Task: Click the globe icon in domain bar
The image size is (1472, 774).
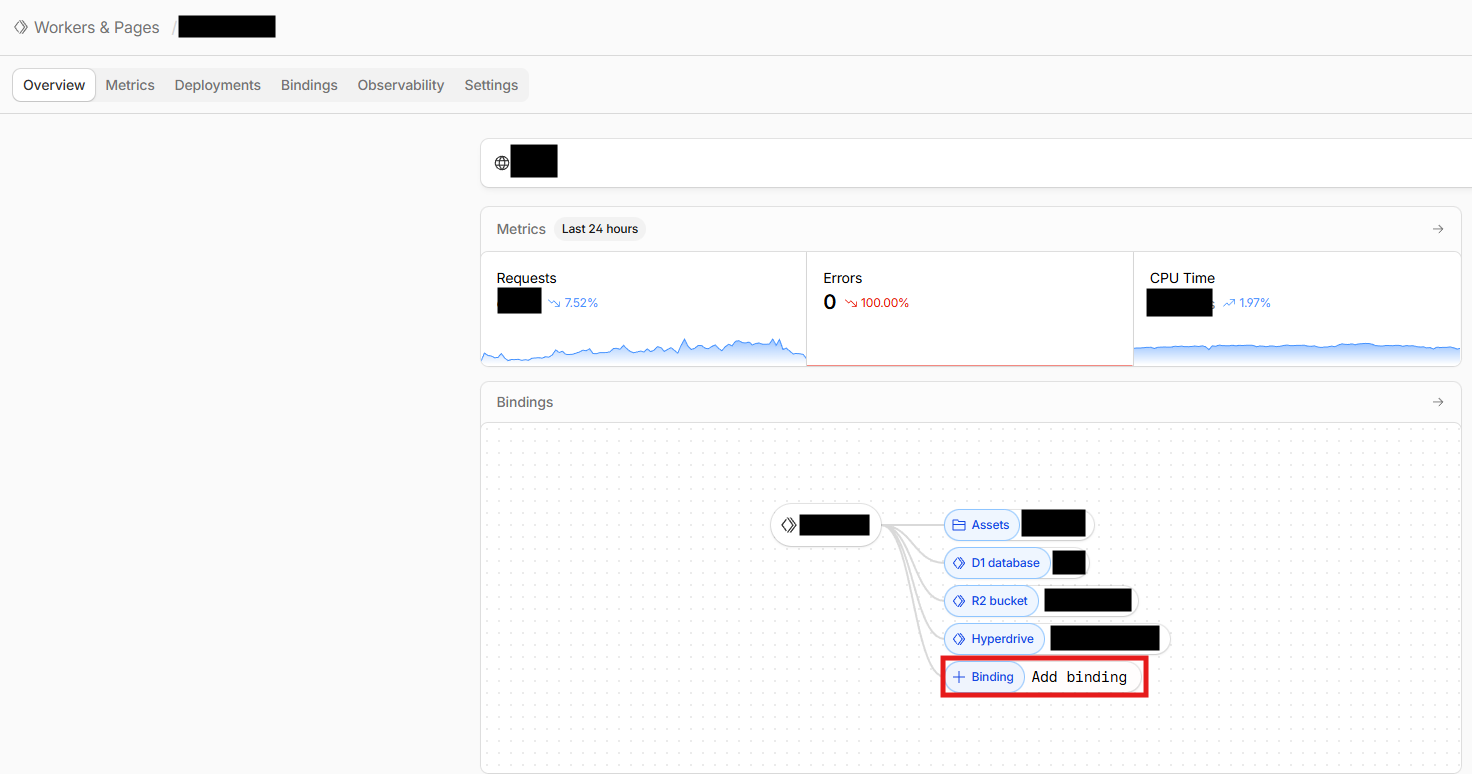Action: pos(502,163)
